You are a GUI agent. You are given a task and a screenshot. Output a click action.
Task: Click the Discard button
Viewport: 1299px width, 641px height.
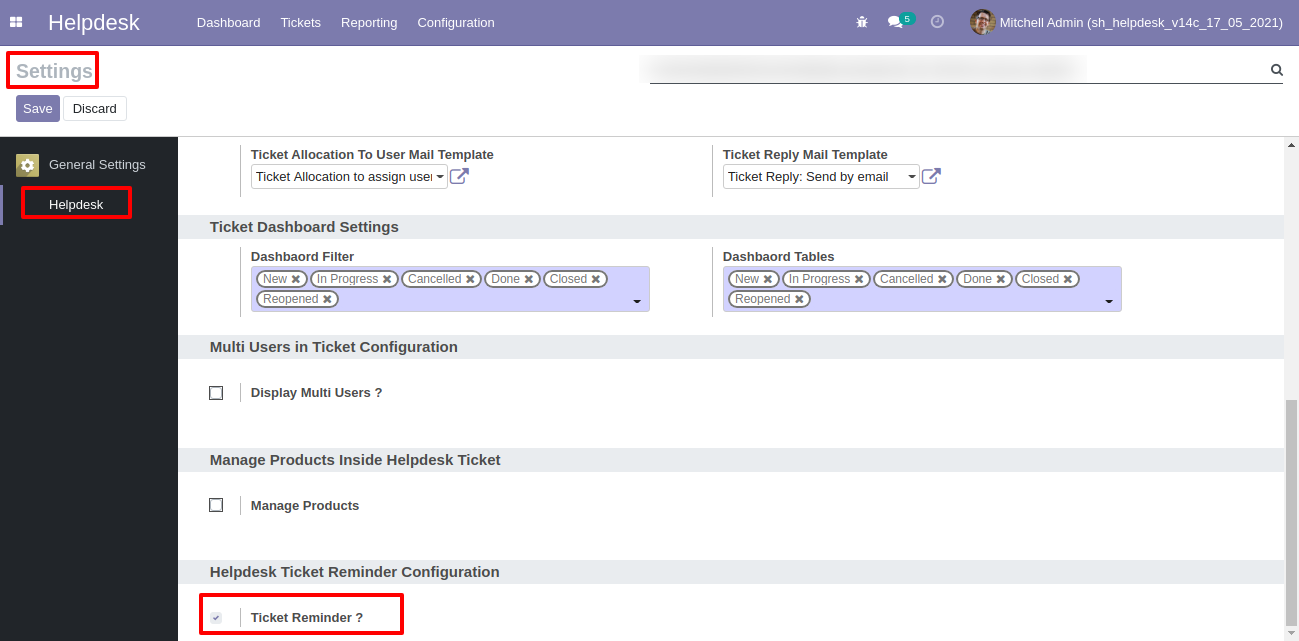[95, 109]
